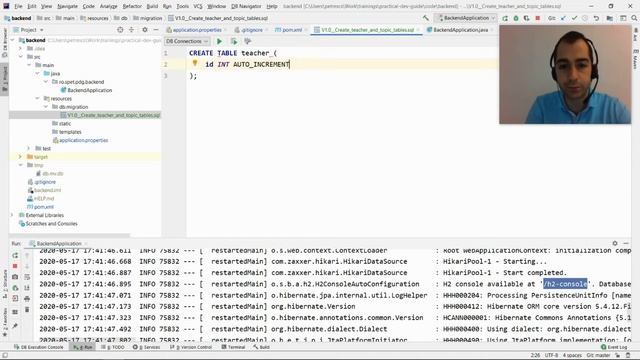Click the highlighted /h2-console text in log
Viewport: 640px width, 360px height.
(565, 284)
